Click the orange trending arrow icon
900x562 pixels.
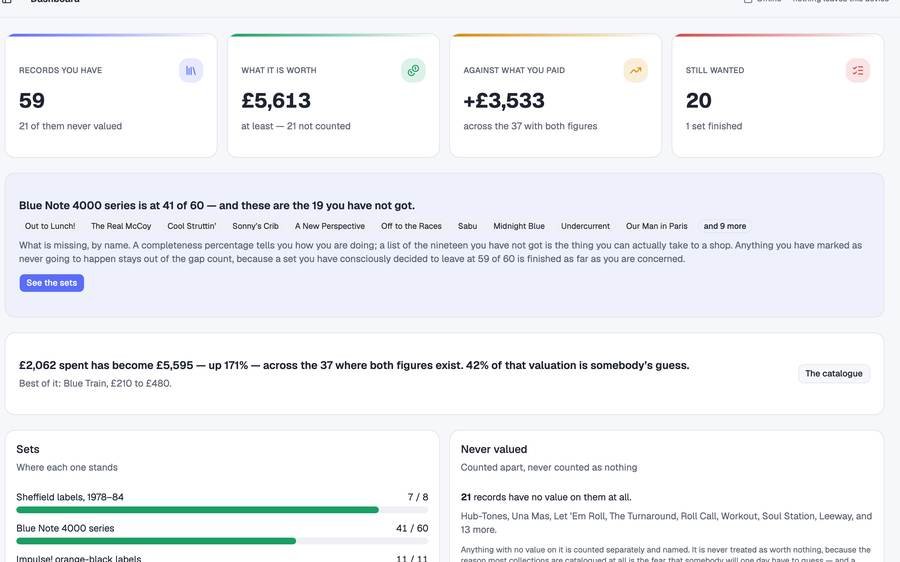coord(635,71)
